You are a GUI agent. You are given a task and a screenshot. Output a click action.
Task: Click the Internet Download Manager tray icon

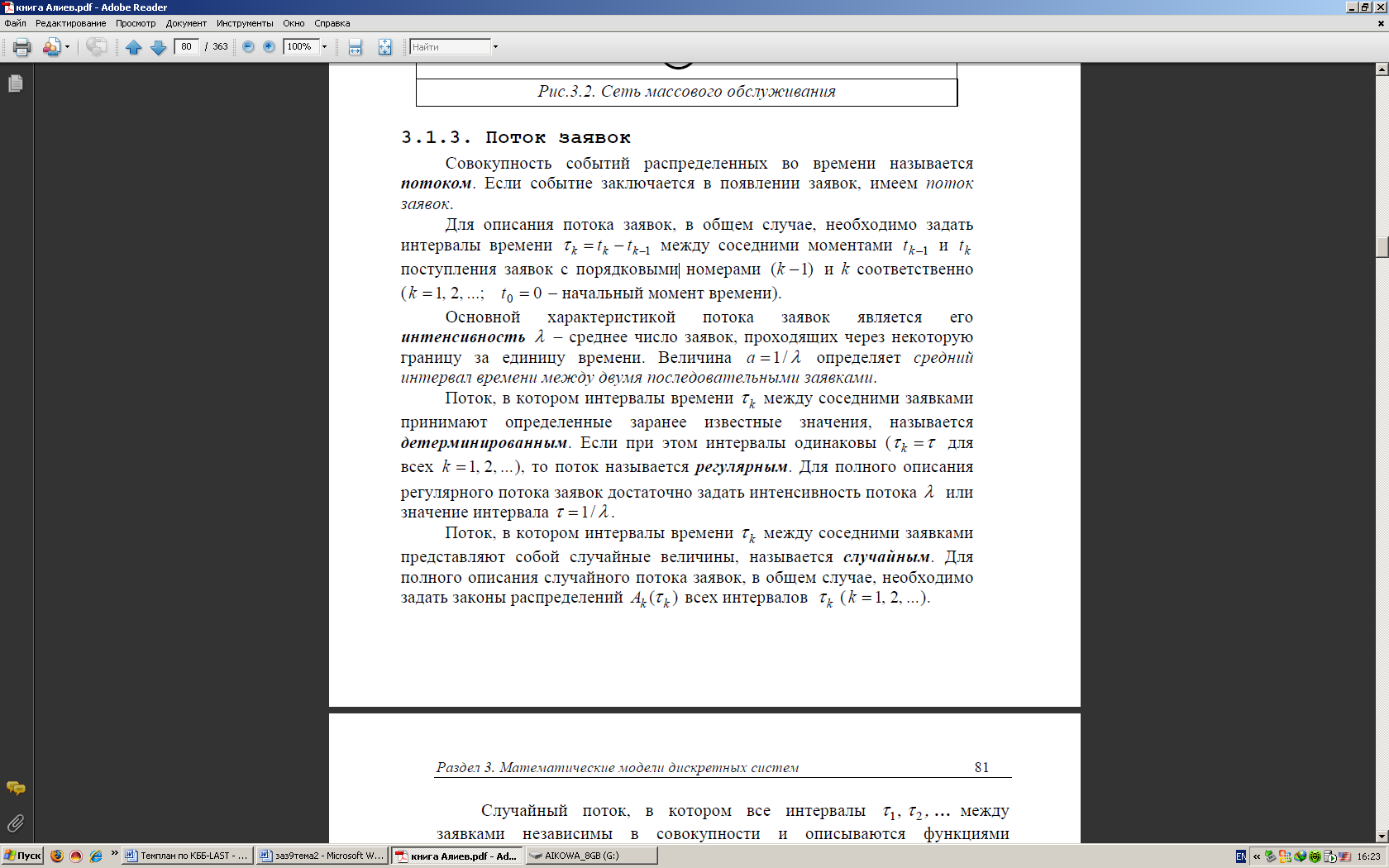click(1300, 856)
